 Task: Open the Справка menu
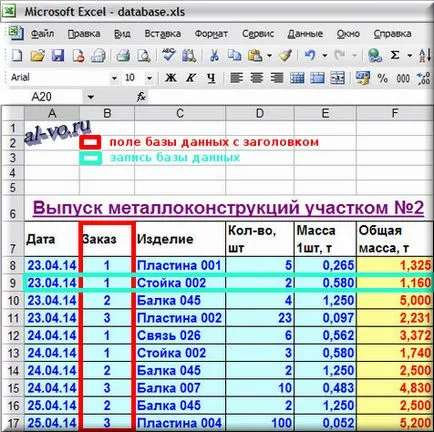392,34
